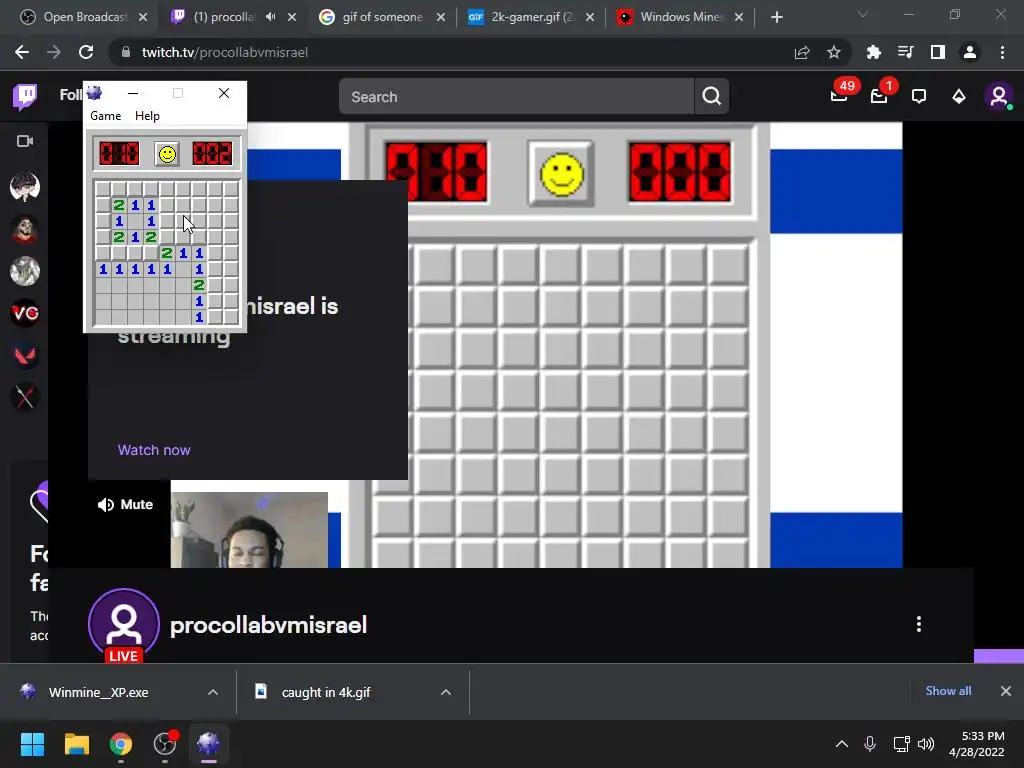The height and width of the screenshot is (768, 1024).
Task: Open the Chrome extensions puzzle icon
Action: point(874,52)
